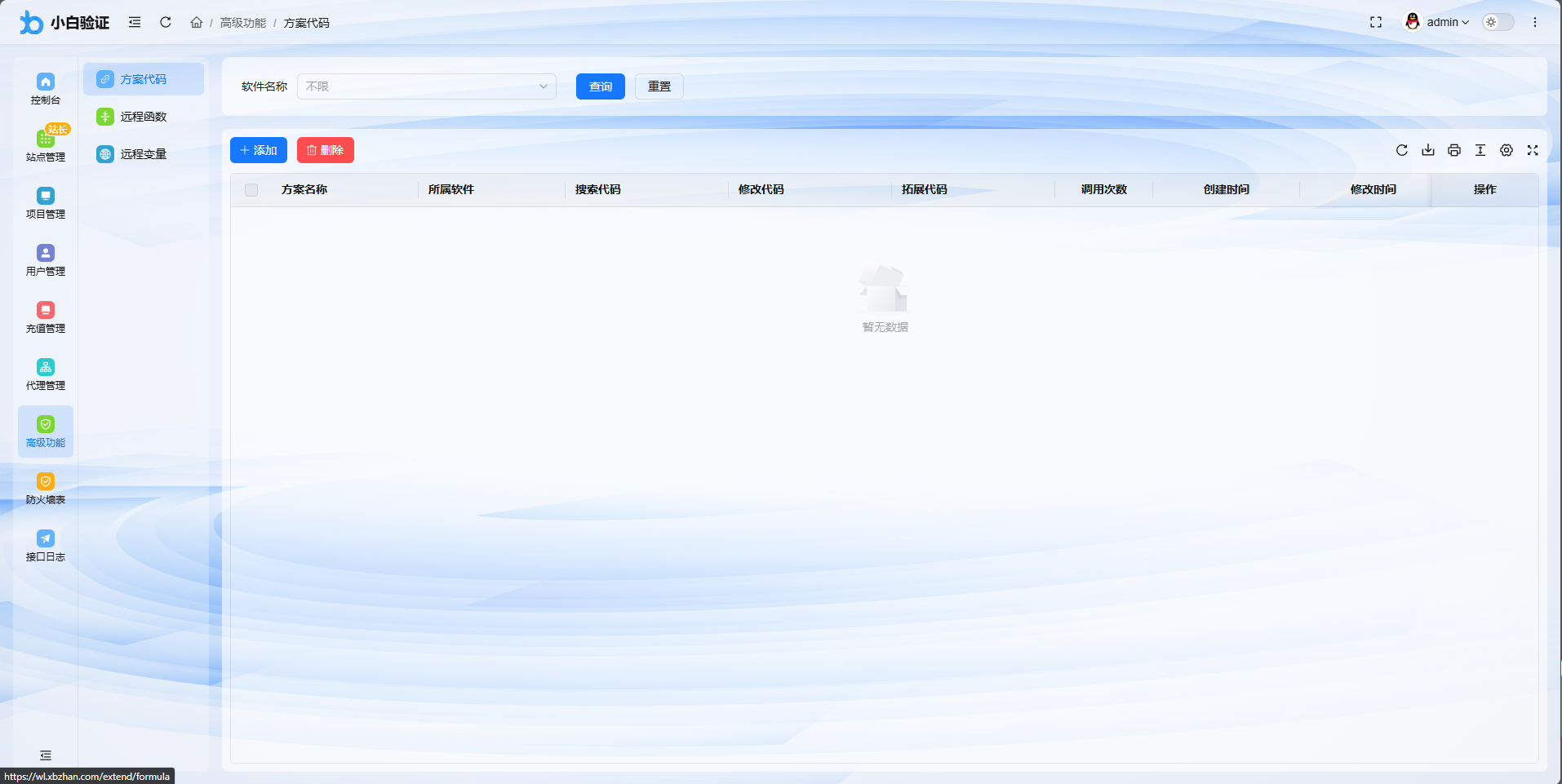Select 项目管理 in the left sidebar
This screenshot has width=1562, height=784.
(45, 202)
